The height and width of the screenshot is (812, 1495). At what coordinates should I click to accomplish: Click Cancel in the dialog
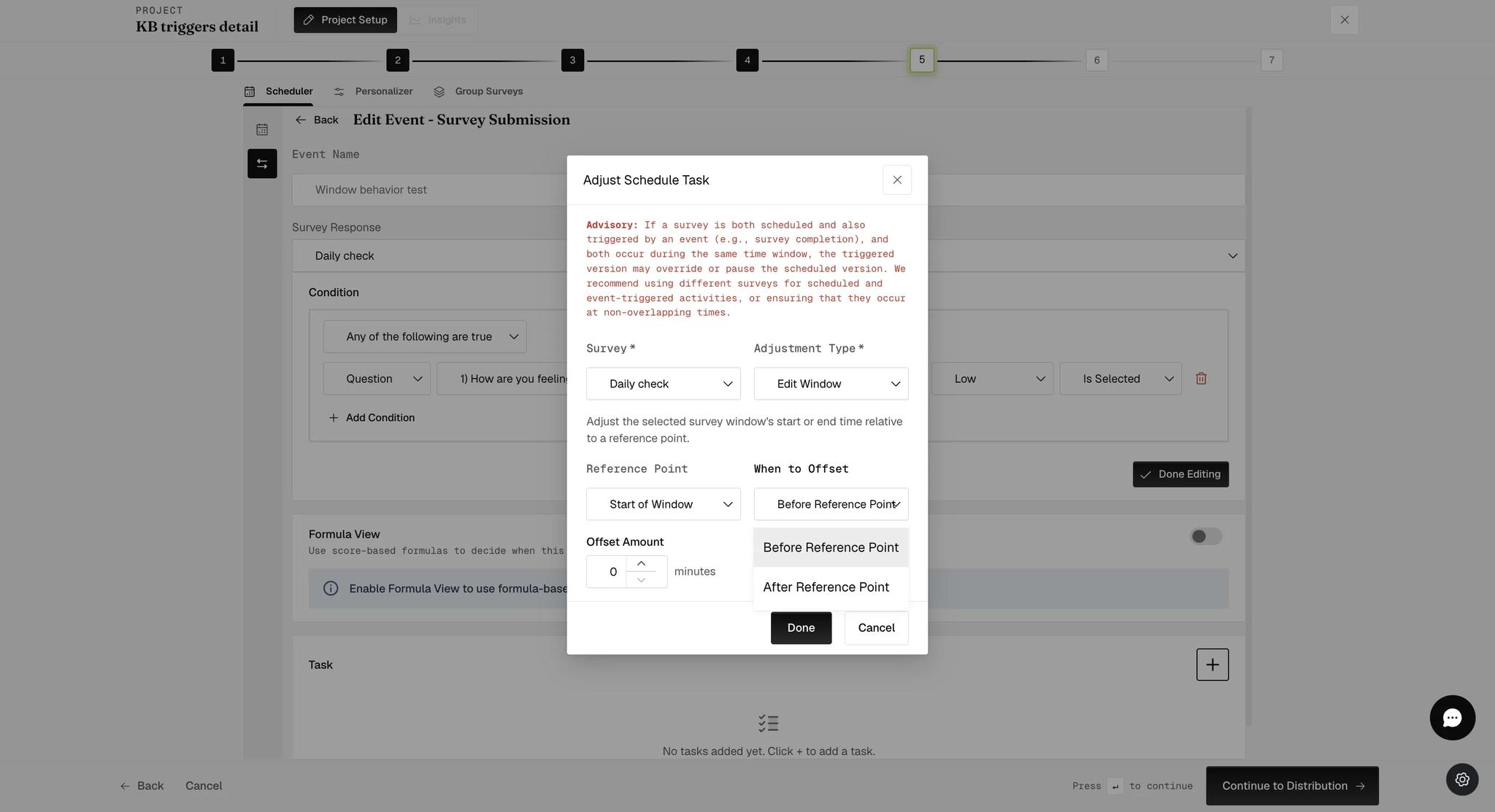[876, 628]
